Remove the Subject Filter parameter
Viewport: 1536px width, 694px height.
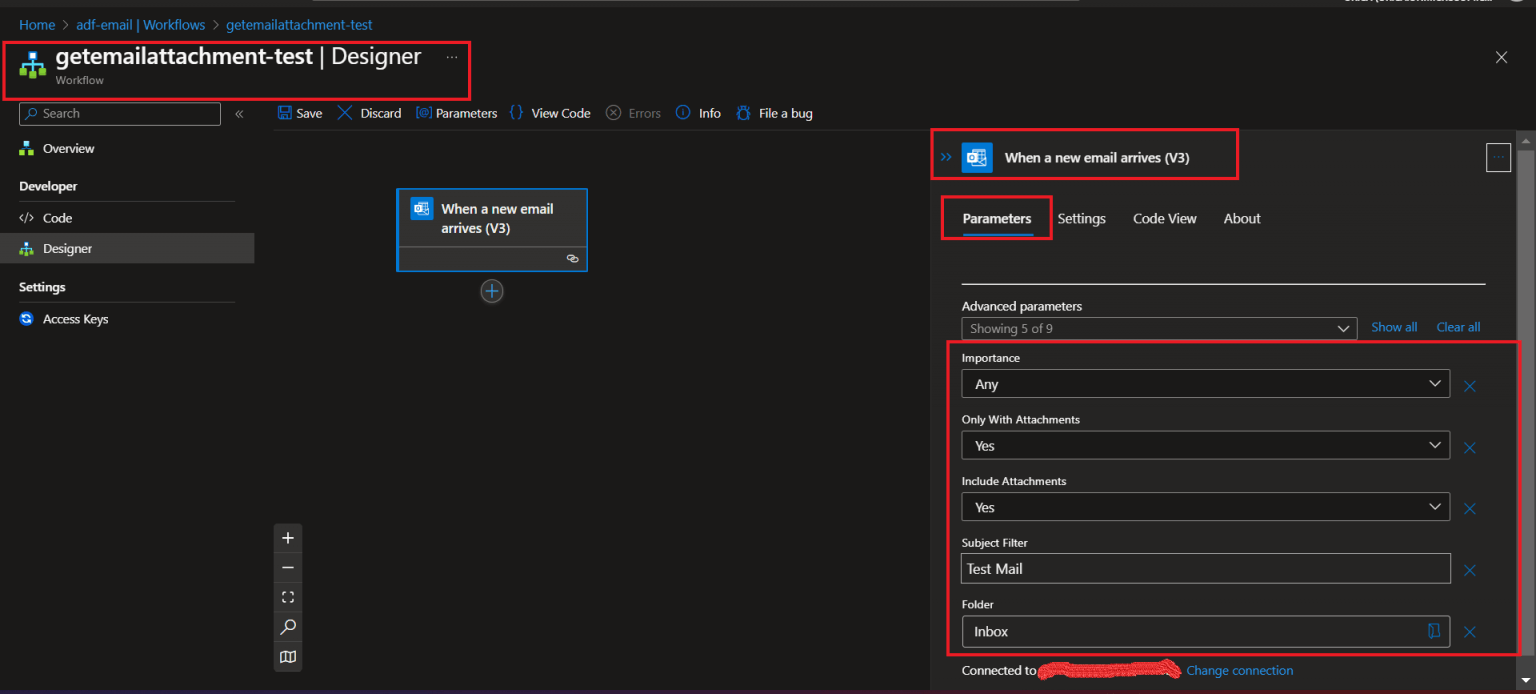tap(1470, 570)
